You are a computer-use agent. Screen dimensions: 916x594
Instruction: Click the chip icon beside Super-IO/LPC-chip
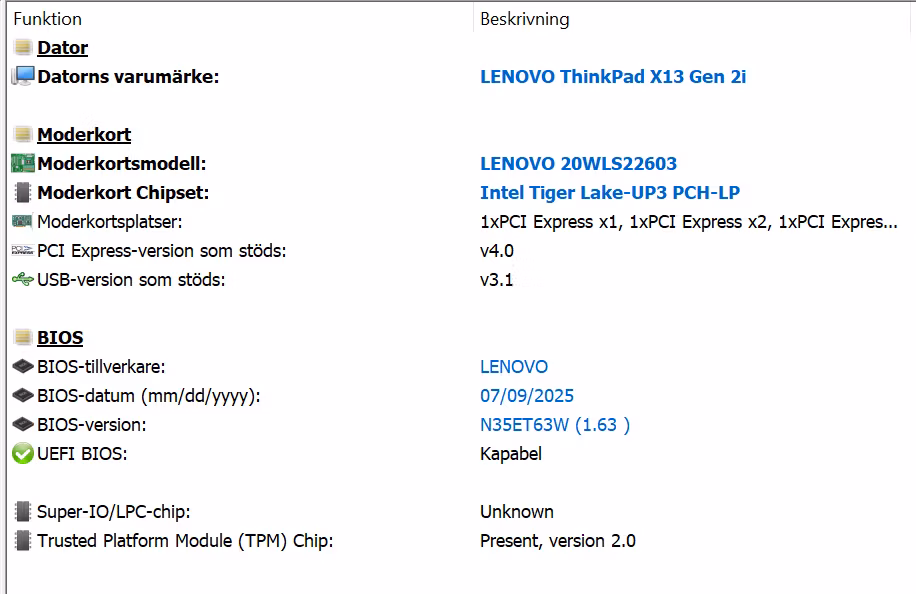[x=22, y=511]
